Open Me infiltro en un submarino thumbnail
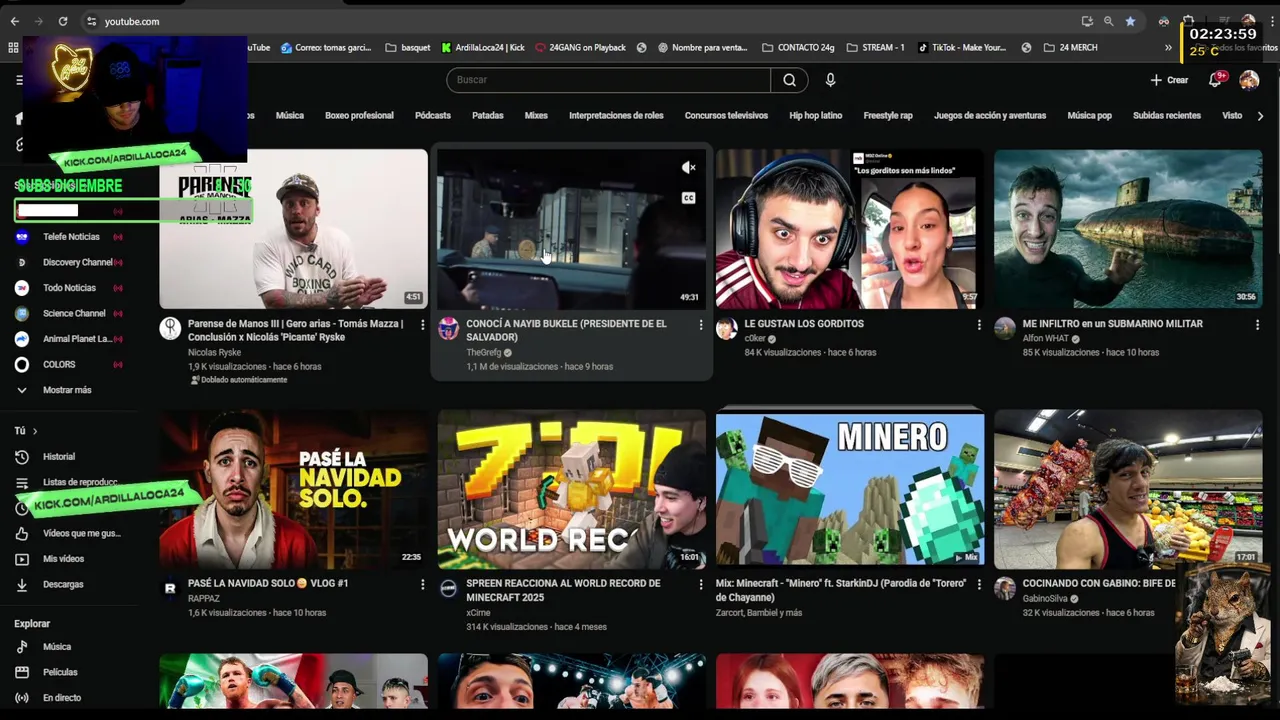1280x720 pixels. point(1128,229)
